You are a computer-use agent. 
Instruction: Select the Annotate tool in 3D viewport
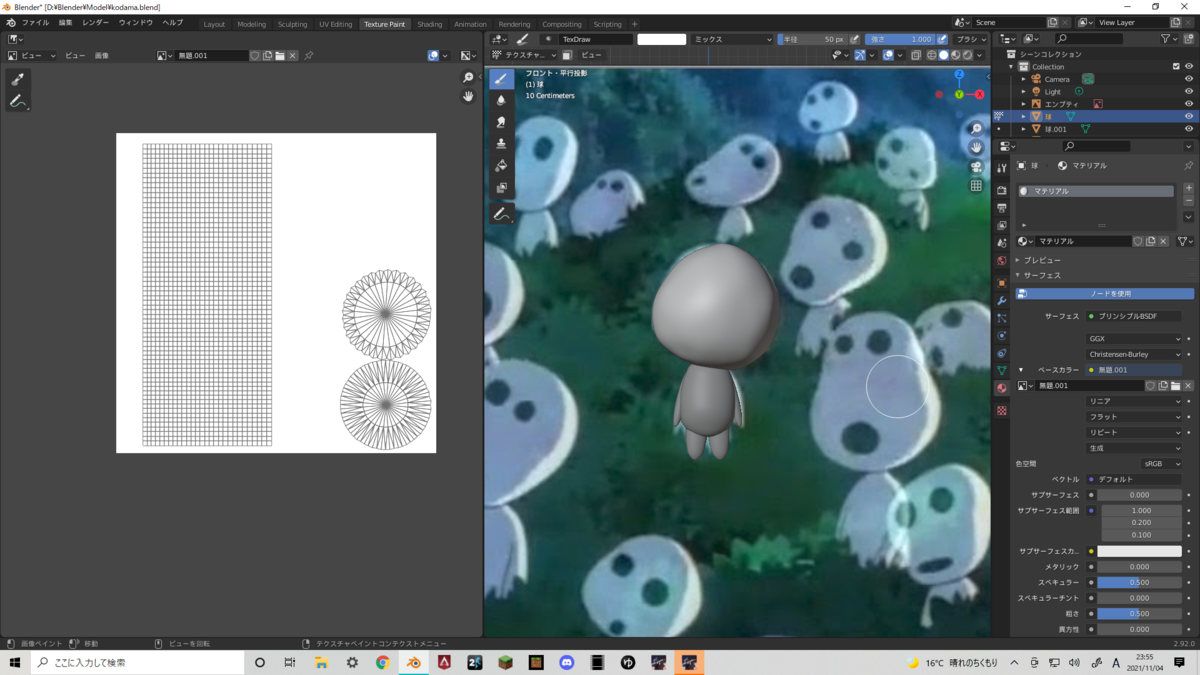pos(501,214)
